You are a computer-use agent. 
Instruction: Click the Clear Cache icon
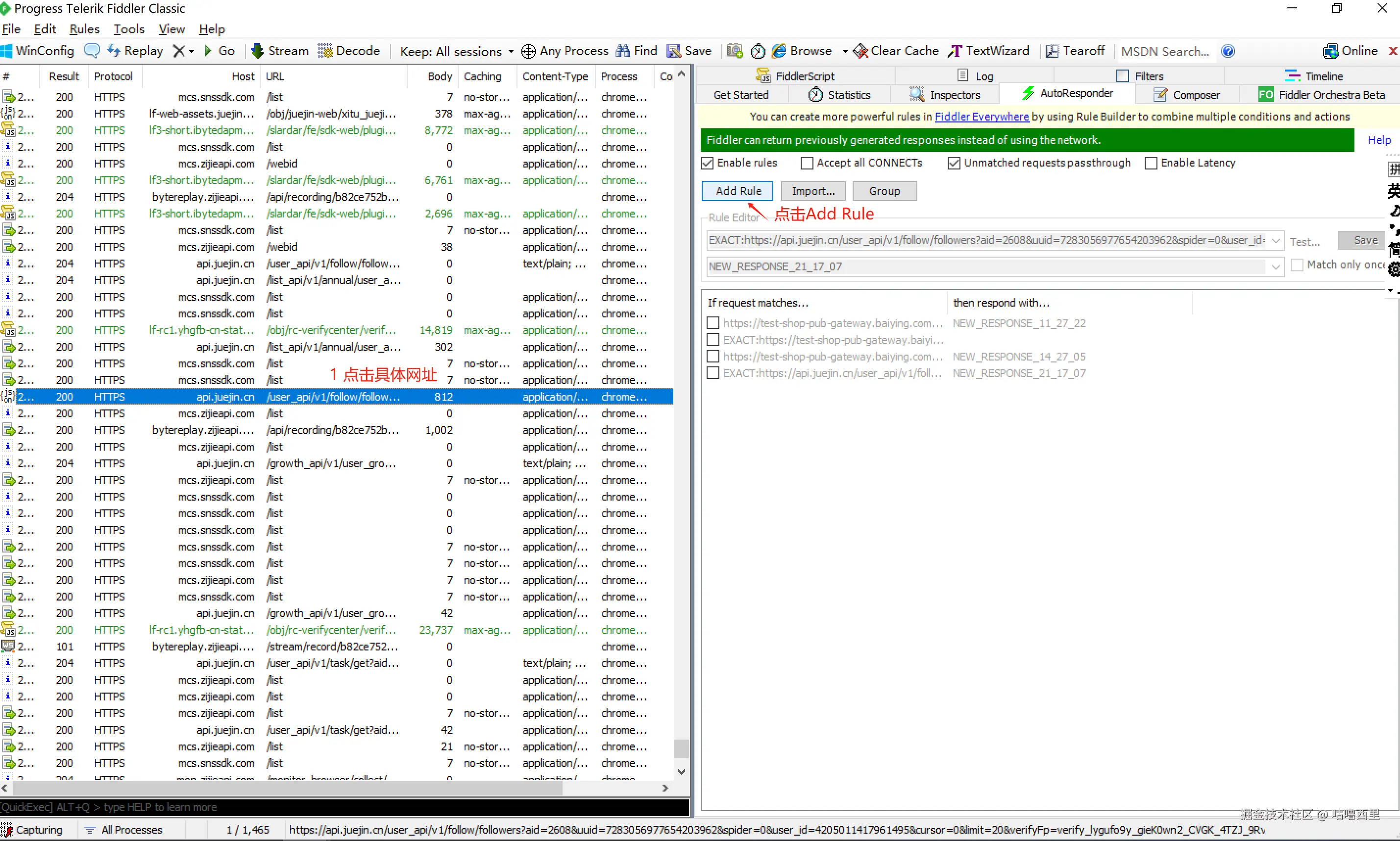pyautogui.click(x=860, y=51)
